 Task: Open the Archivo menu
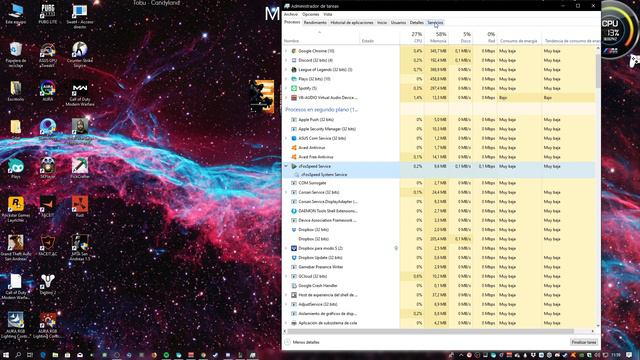291,14
